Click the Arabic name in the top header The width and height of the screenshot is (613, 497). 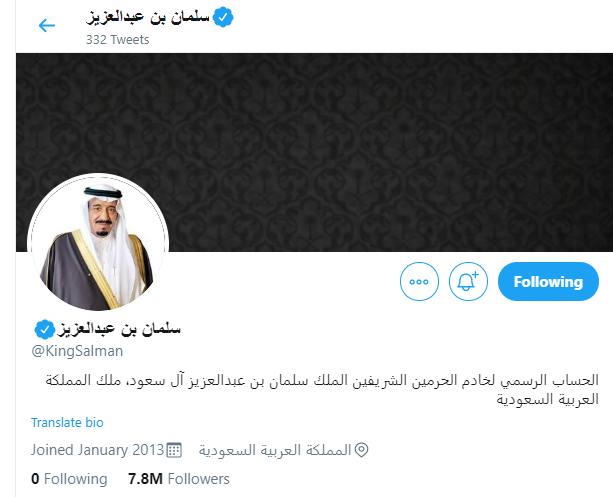coord(148,17)
